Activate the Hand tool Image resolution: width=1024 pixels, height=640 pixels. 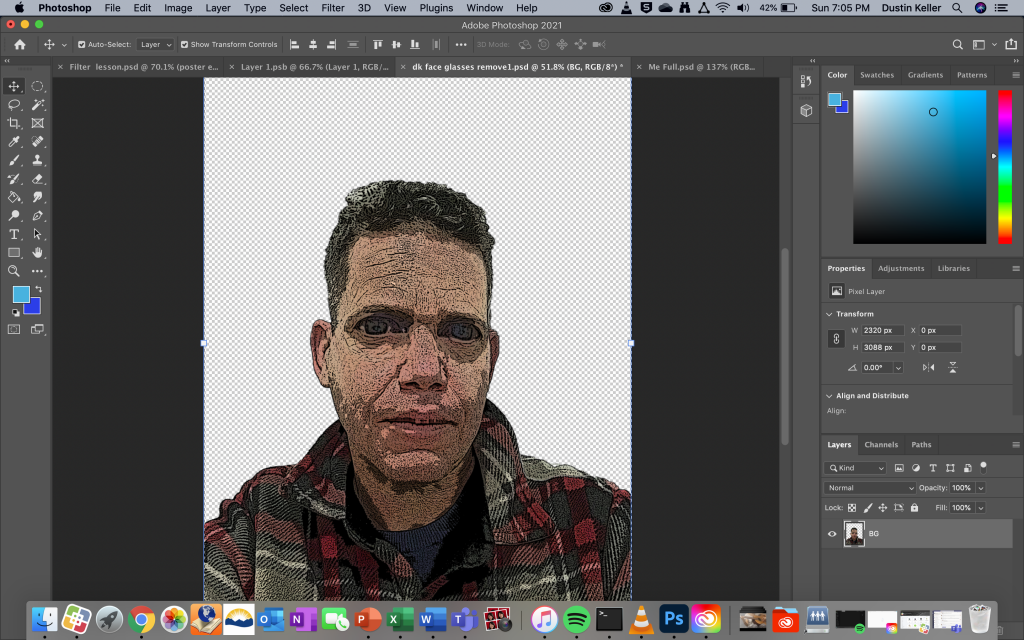38,252
